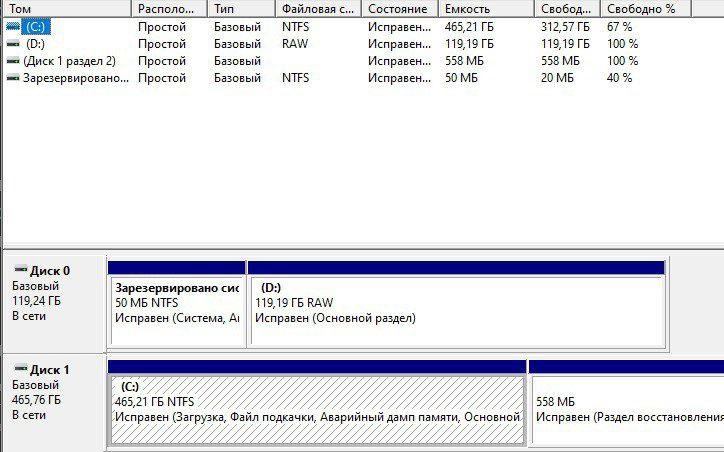724x452 pixels.
Task: Select the Диск 0 disk label
Action: 50,271
